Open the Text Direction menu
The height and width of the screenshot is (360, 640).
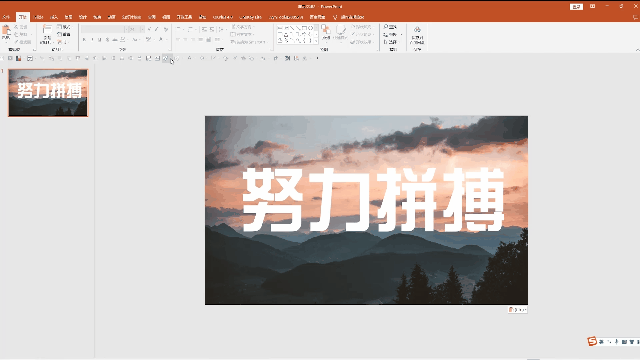pos(243,27)
